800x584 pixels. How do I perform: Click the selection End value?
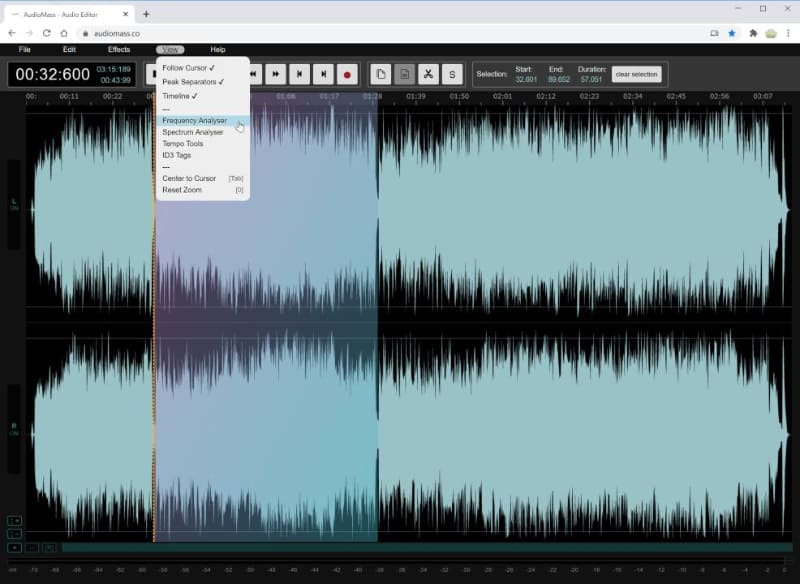coord(559,80)
